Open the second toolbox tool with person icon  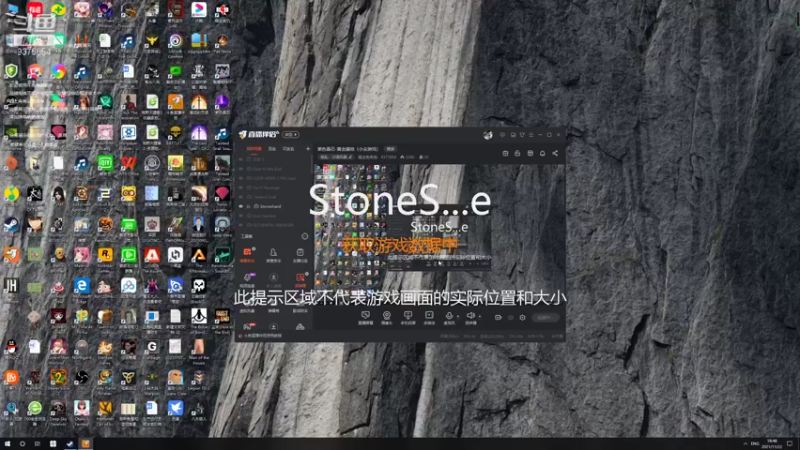(273, 254)
